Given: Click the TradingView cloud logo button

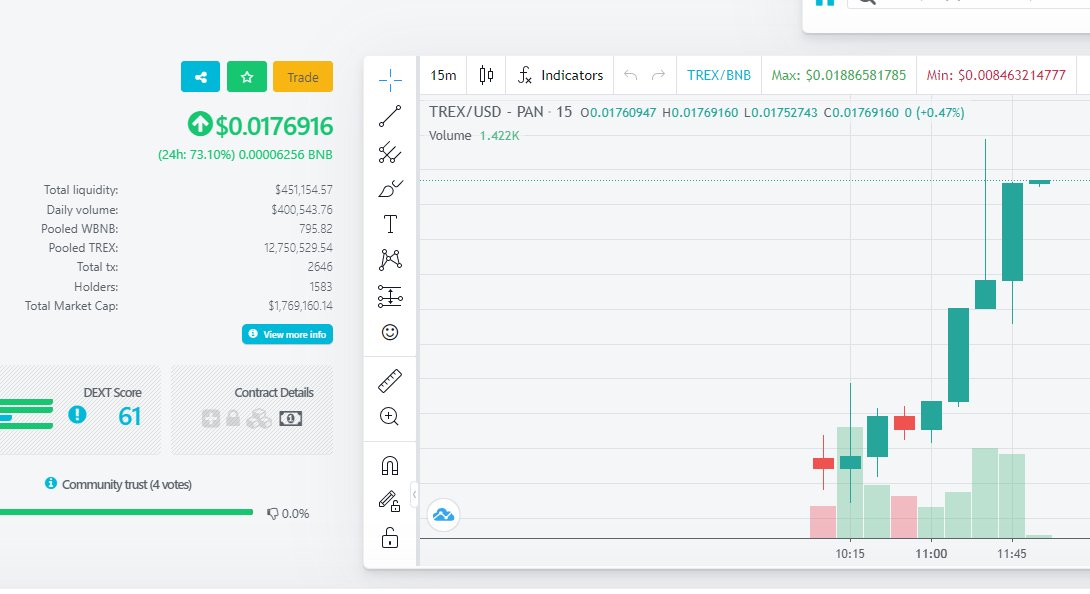Looking at the screenshot, I should coord(444,515).
